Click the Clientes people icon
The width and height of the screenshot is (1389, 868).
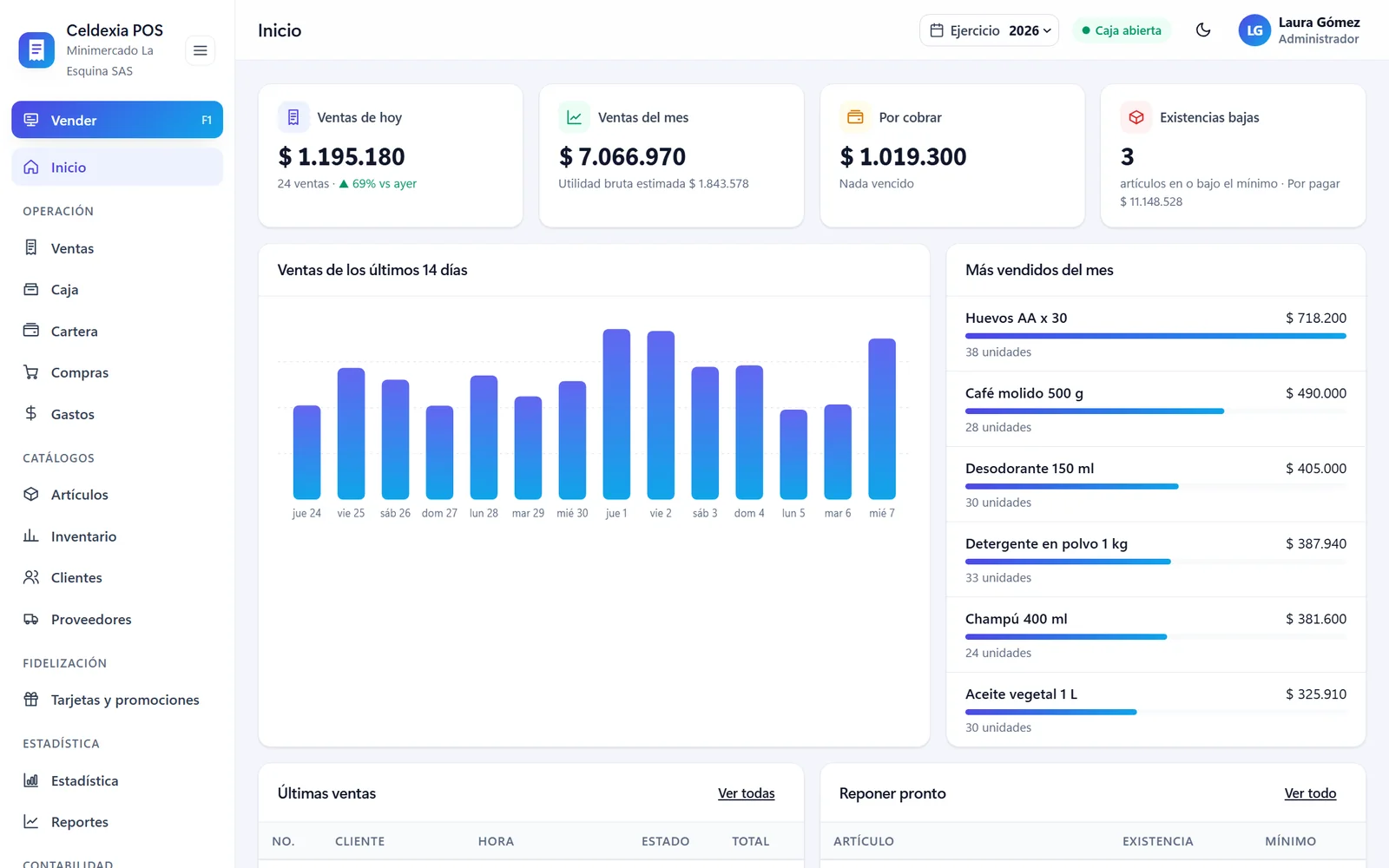tap(31, 577)
